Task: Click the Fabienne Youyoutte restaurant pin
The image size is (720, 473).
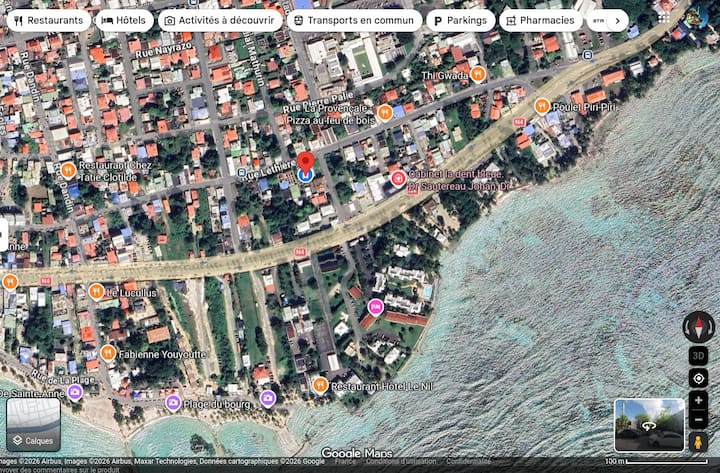Action: tap(108, 353)
